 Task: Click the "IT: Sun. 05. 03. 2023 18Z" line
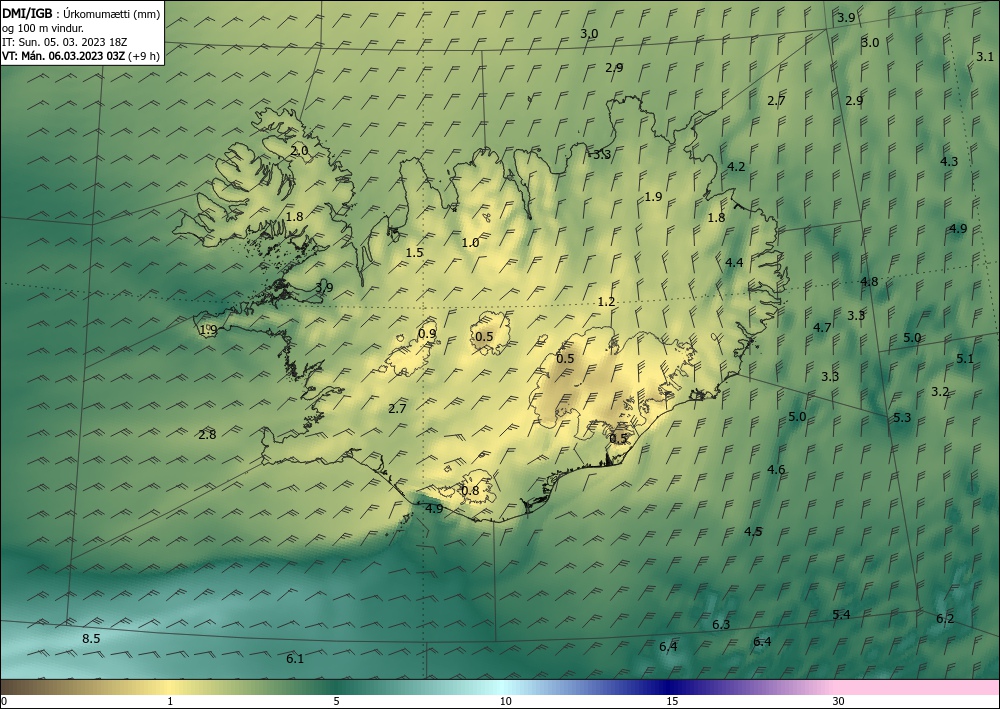coord(64,42)
